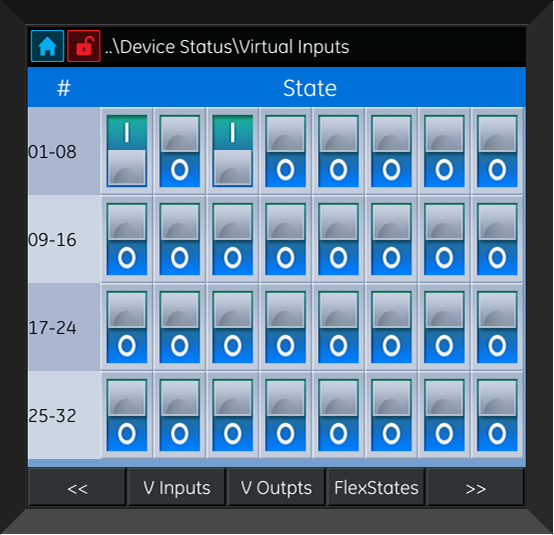Click the Device Status\Virtual Inputs path
The width and height of the screenshot is (554, 535).
227,47
